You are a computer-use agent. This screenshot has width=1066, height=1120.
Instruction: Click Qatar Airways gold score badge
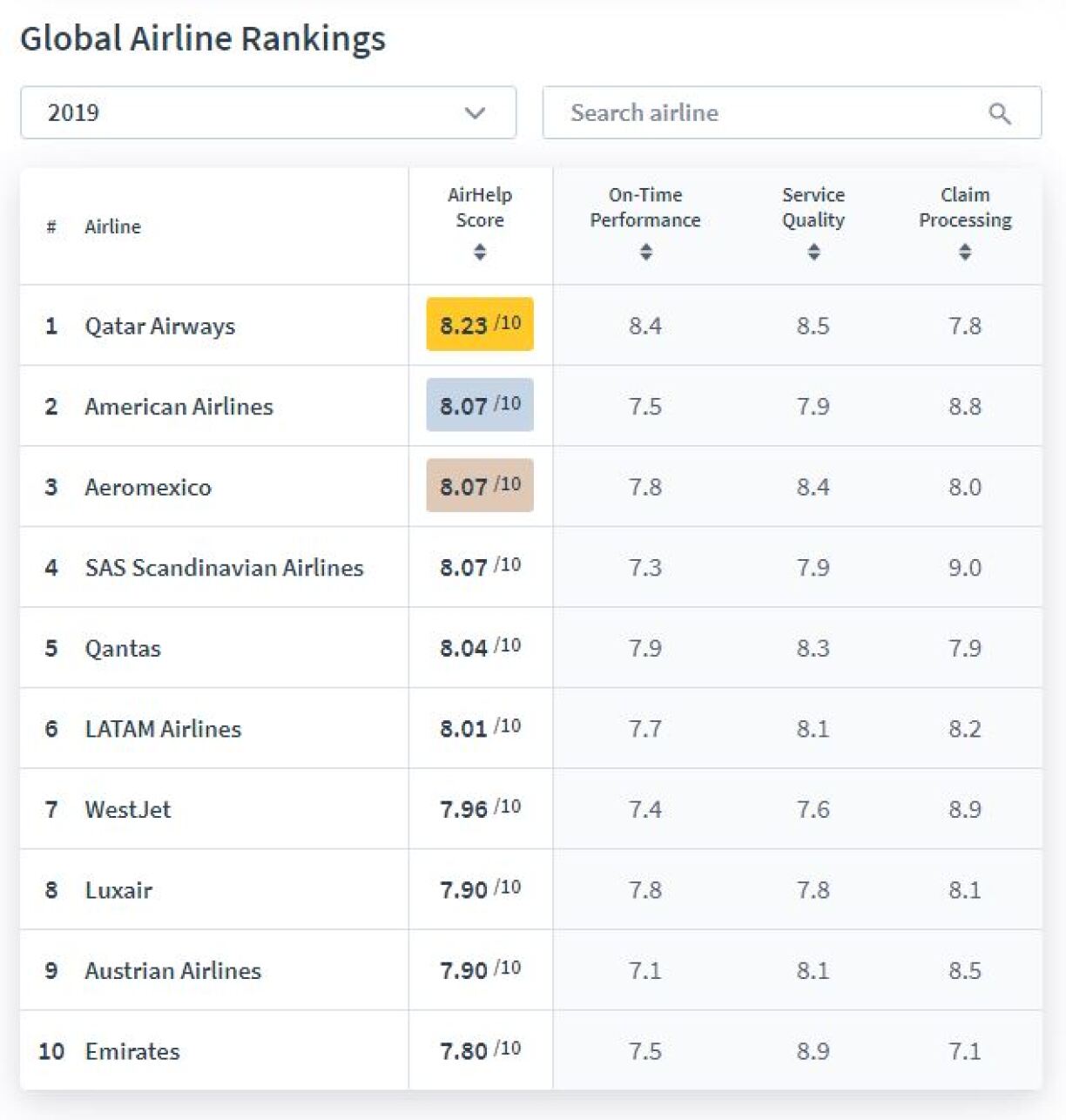pos(480,325)
